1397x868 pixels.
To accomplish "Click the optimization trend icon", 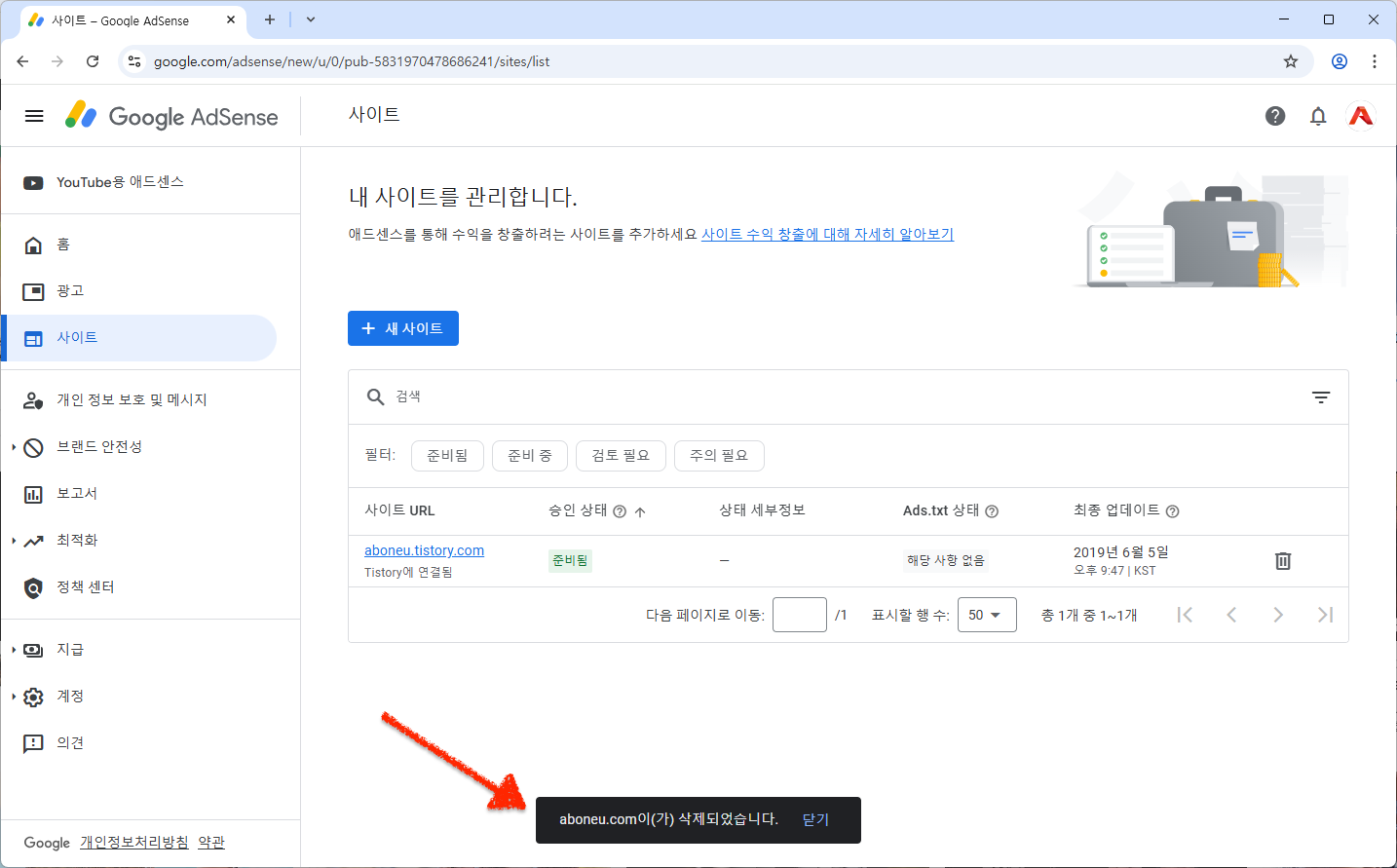I will pyautogui.click(x=33, y=541).
